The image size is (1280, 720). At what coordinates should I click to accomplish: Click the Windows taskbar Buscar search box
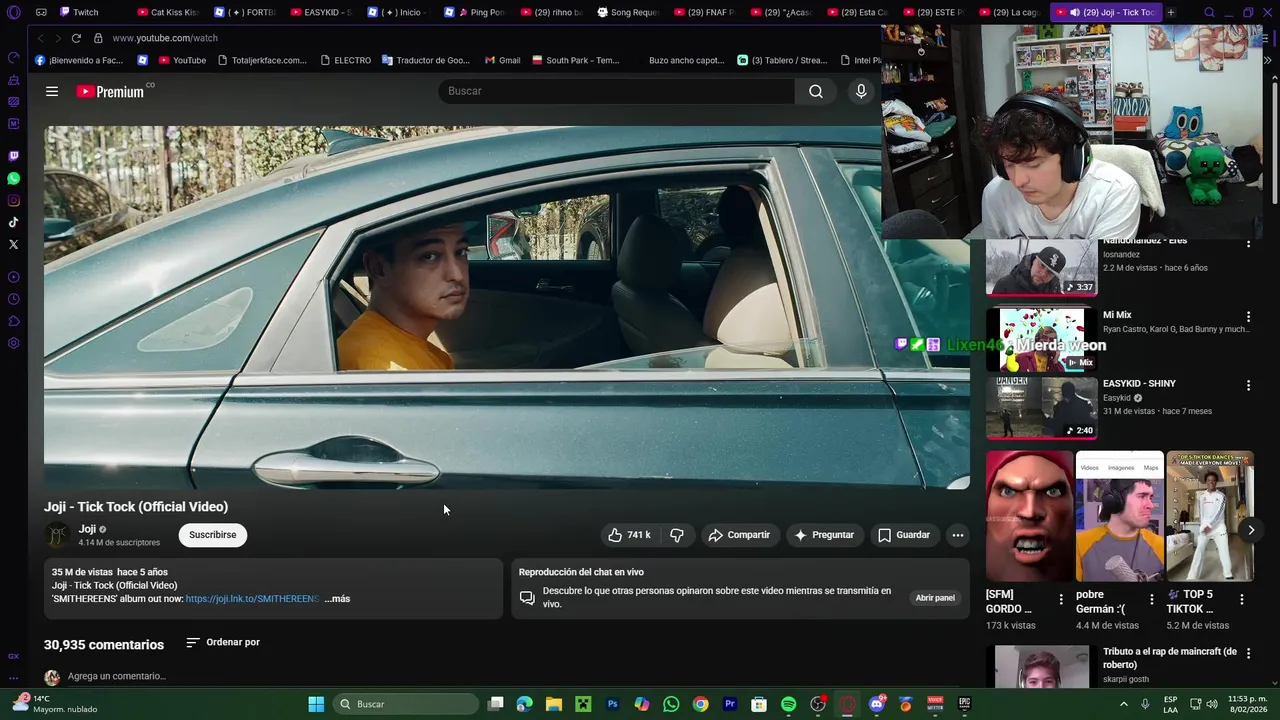(405, 704)
